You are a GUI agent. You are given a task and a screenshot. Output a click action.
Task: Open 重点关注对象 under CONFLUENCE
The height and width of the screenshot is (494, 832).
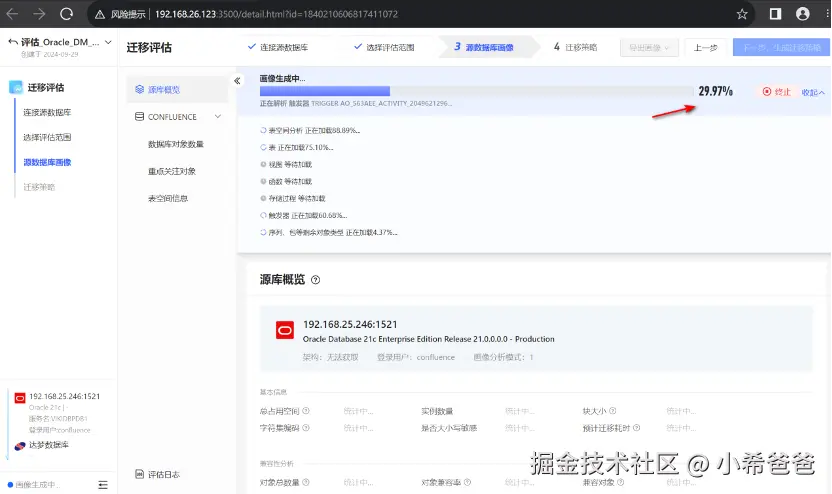[x=172, y=171]
